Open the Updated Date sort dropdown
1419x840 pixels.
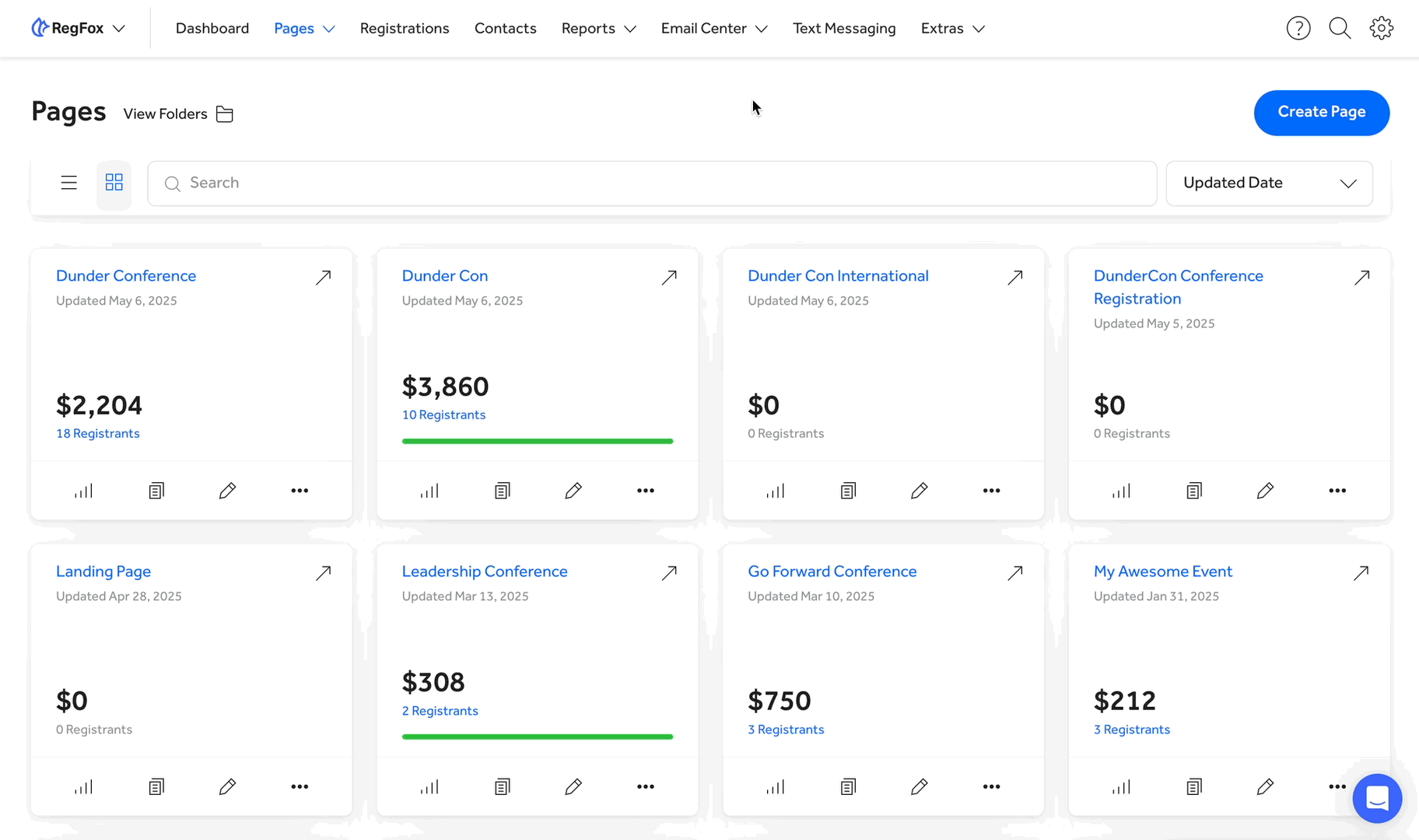click(1269, 184)
